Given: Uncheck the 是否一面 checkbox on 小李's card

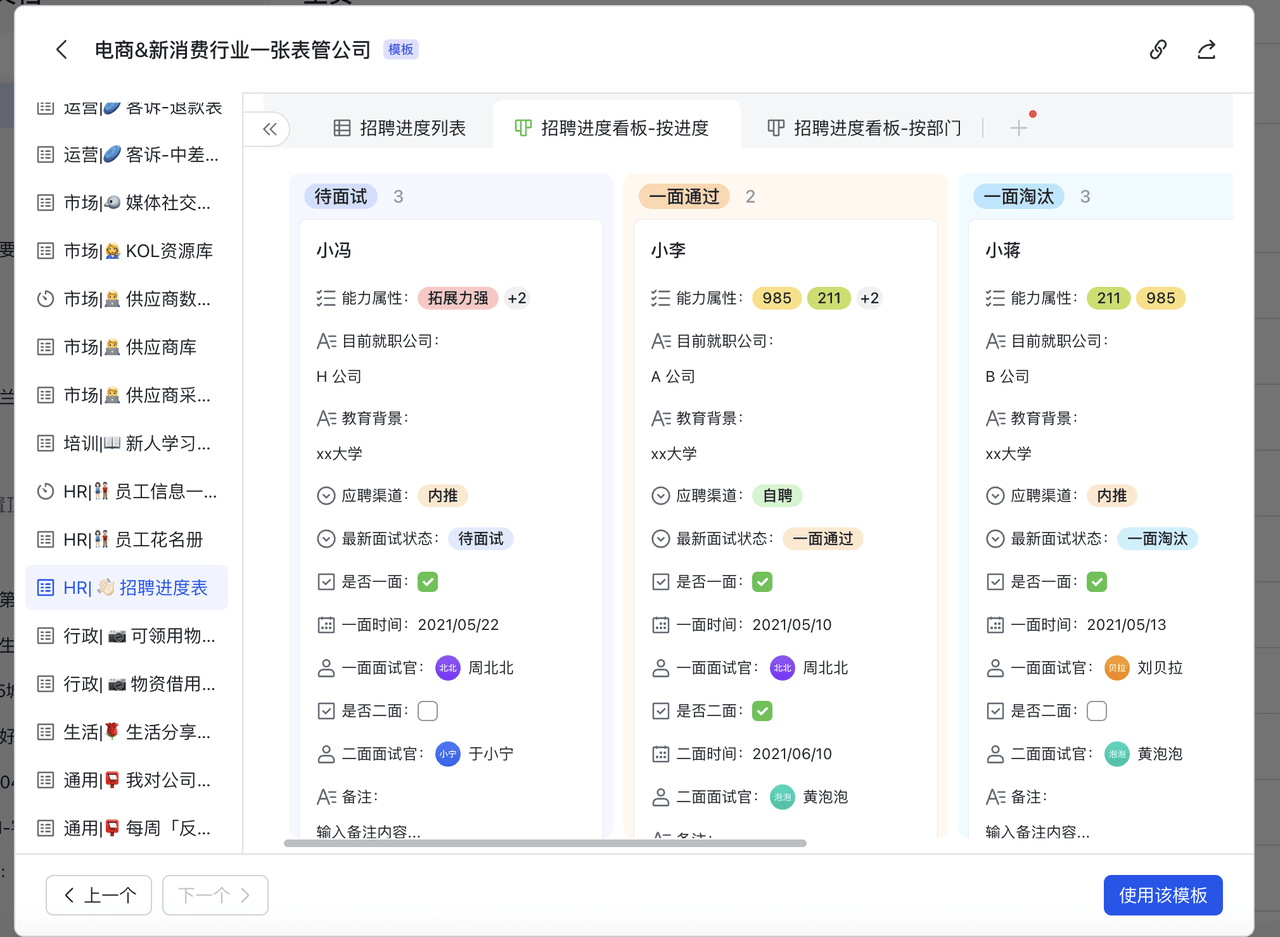Looking at the screenshot, I should (x=762, y=582).
